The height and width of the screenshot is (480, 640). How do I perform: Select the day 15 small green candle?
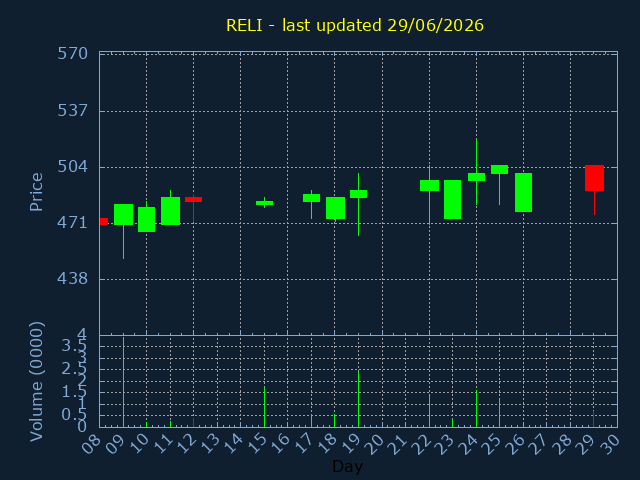pyautogui.click(x=264, y=203)
